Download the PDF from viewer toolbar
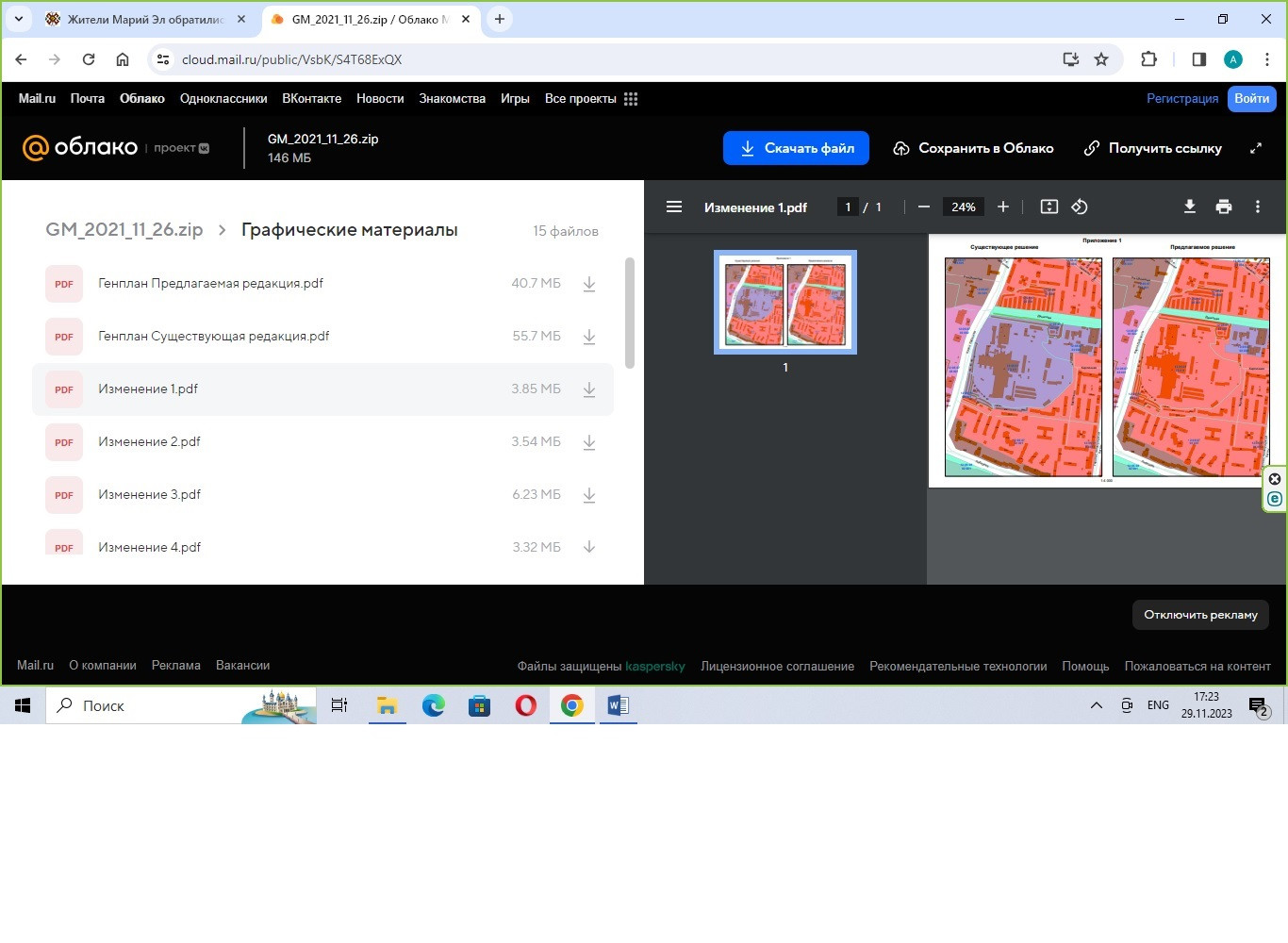This screenshot has height=943, width=1288. pyautogui.click(x=1190, y=207)
